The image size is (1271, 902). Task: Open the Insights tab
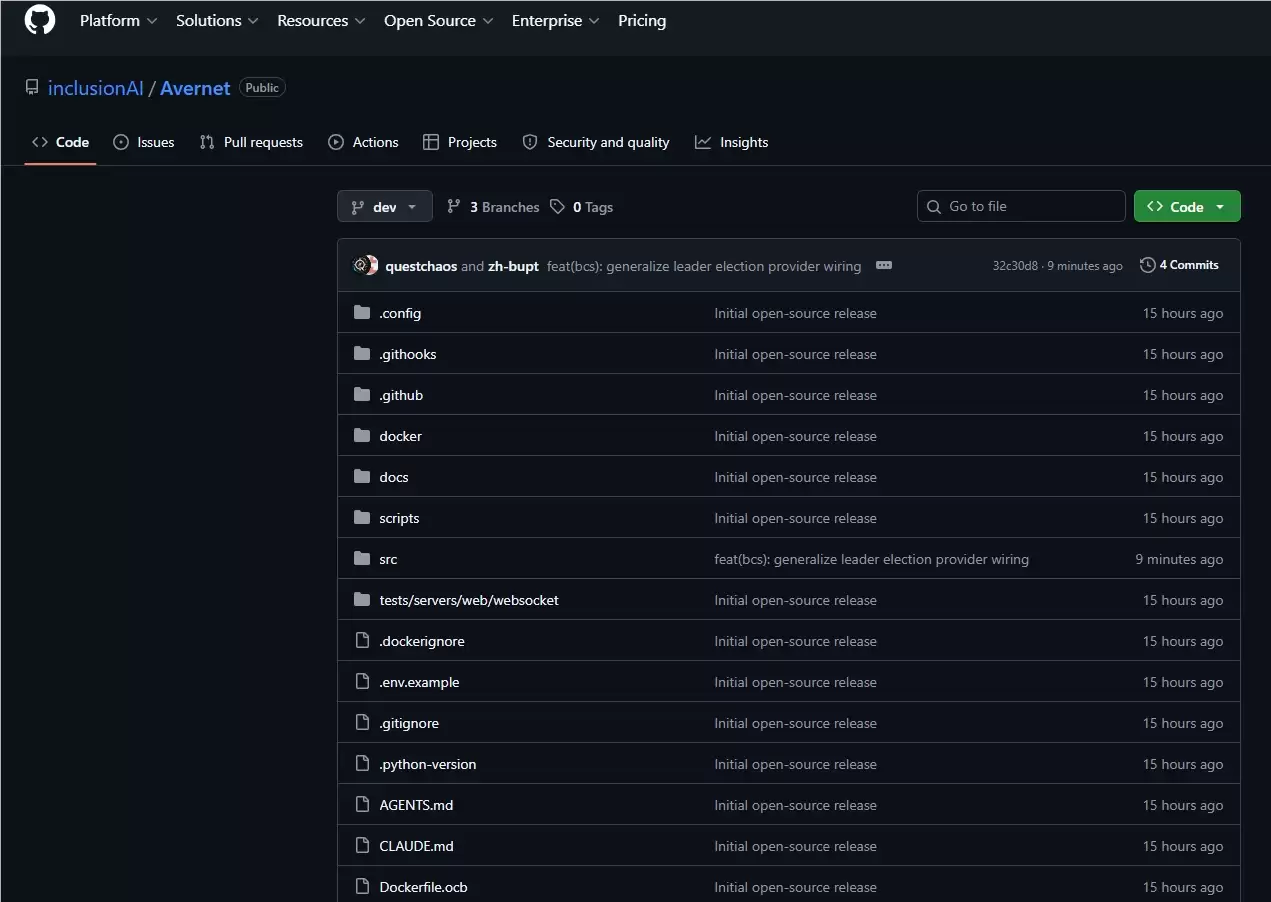732,142
